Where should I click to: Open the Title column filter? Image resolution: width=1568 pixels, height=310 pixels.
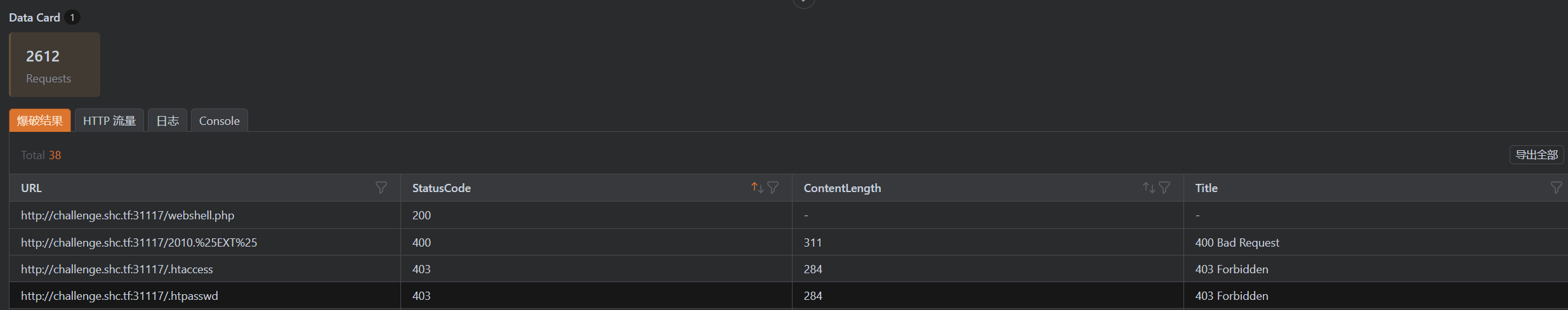1556,188
